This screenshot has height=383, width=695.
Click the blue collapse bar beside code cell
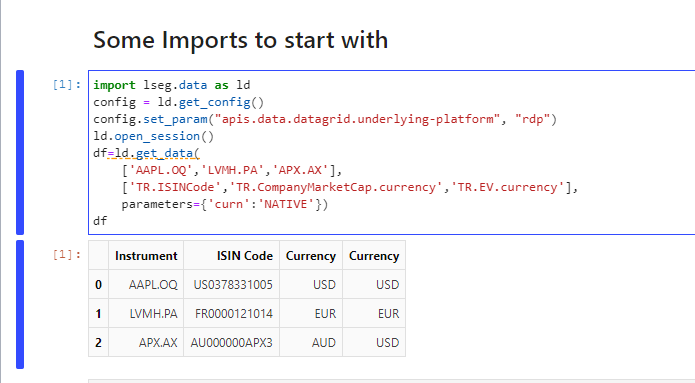(x=20, y=152)
